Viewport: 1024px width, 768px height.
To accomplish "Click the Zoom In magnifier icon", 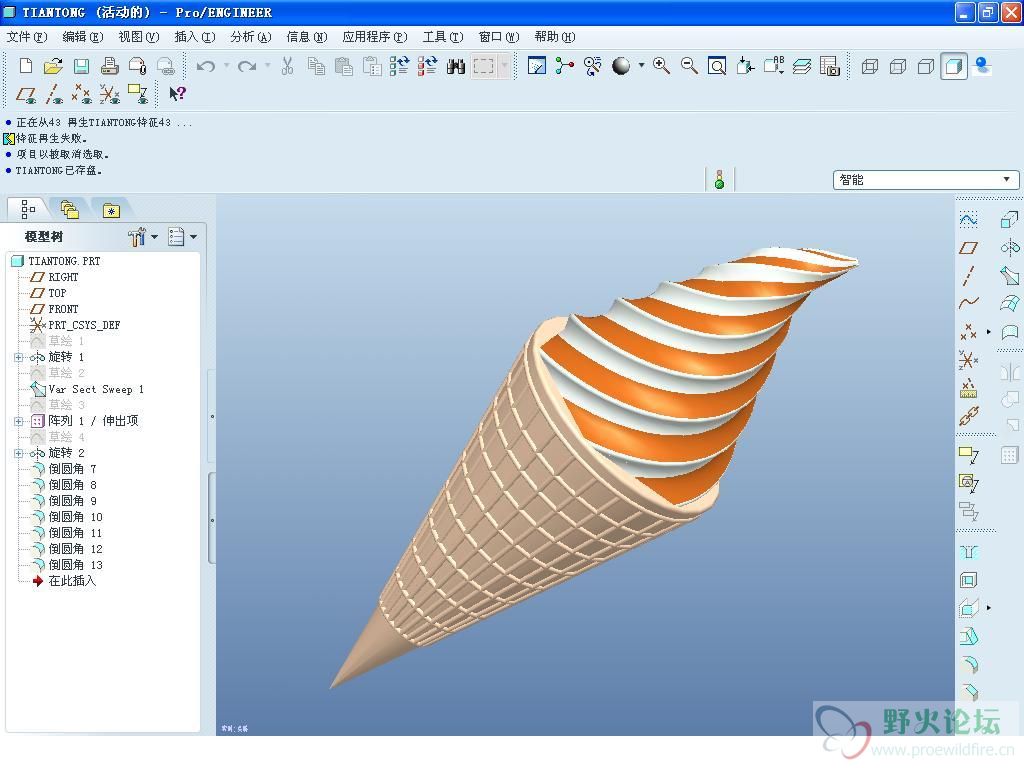I will pos(661,66).
